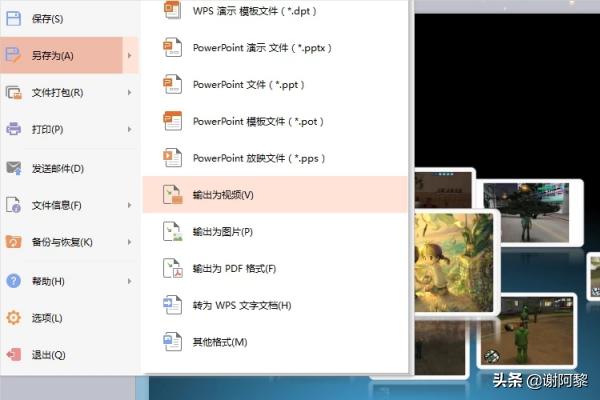Expand the 打印(P) submenu arrow
The height and width of the screenshot is (400, 600).
pos(130,129)
